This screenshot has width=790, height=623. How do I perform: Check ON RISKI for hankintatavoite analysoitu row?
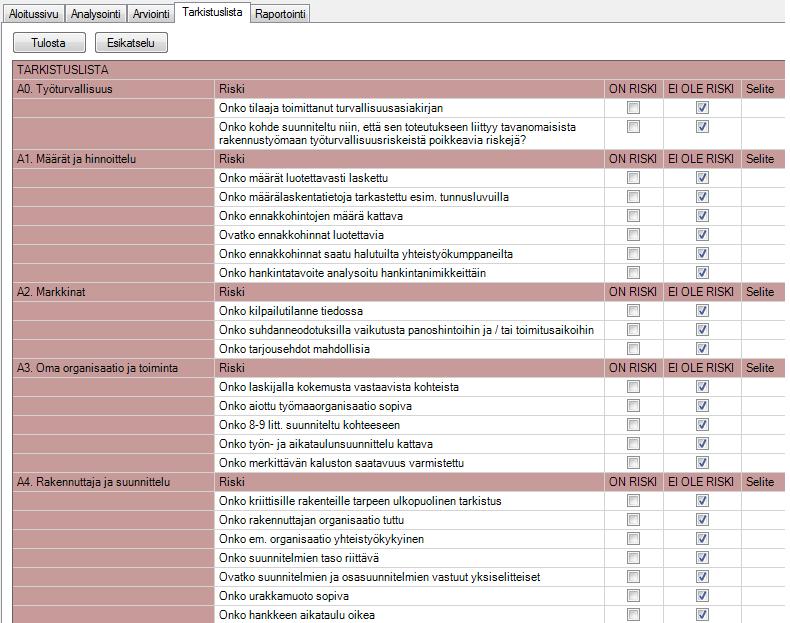click(633, 272)
